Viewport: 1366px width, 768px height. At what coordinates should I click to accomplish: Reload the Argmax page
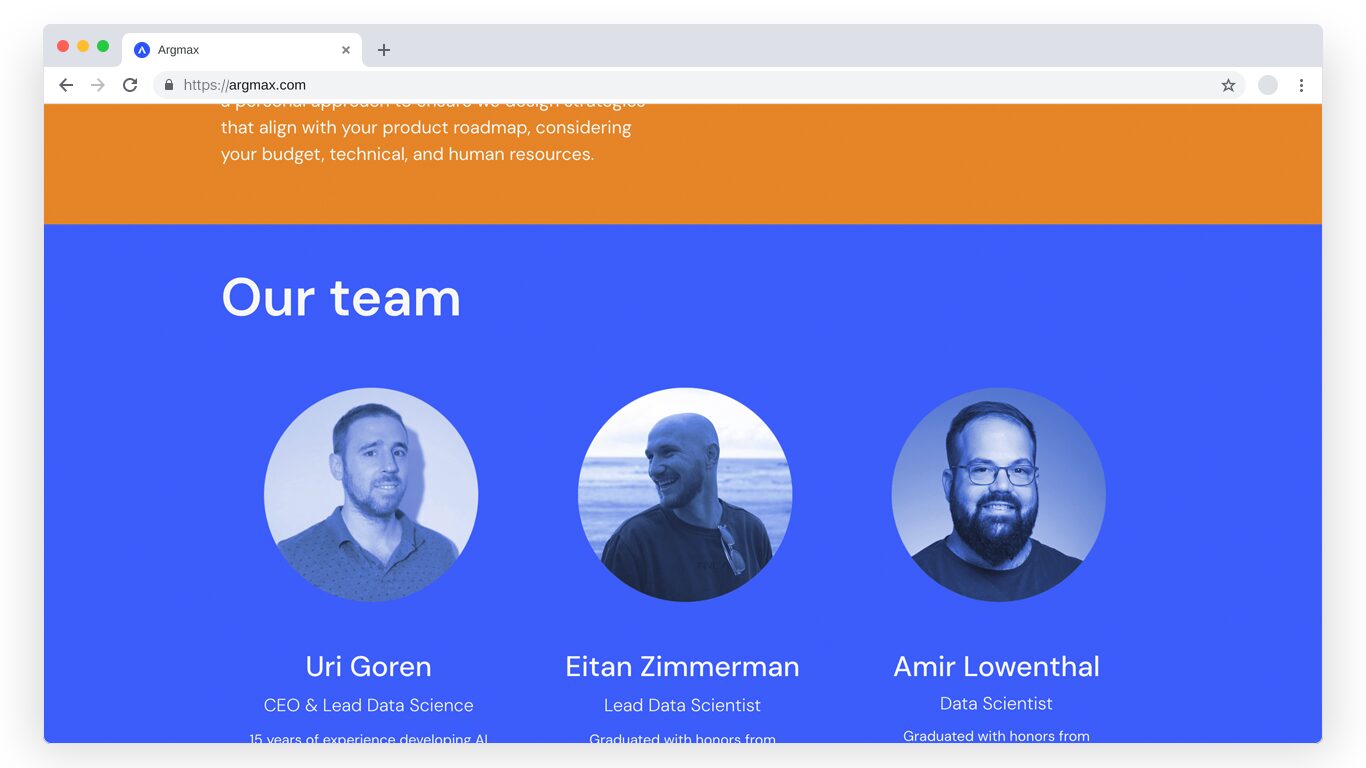coord(130,85)
